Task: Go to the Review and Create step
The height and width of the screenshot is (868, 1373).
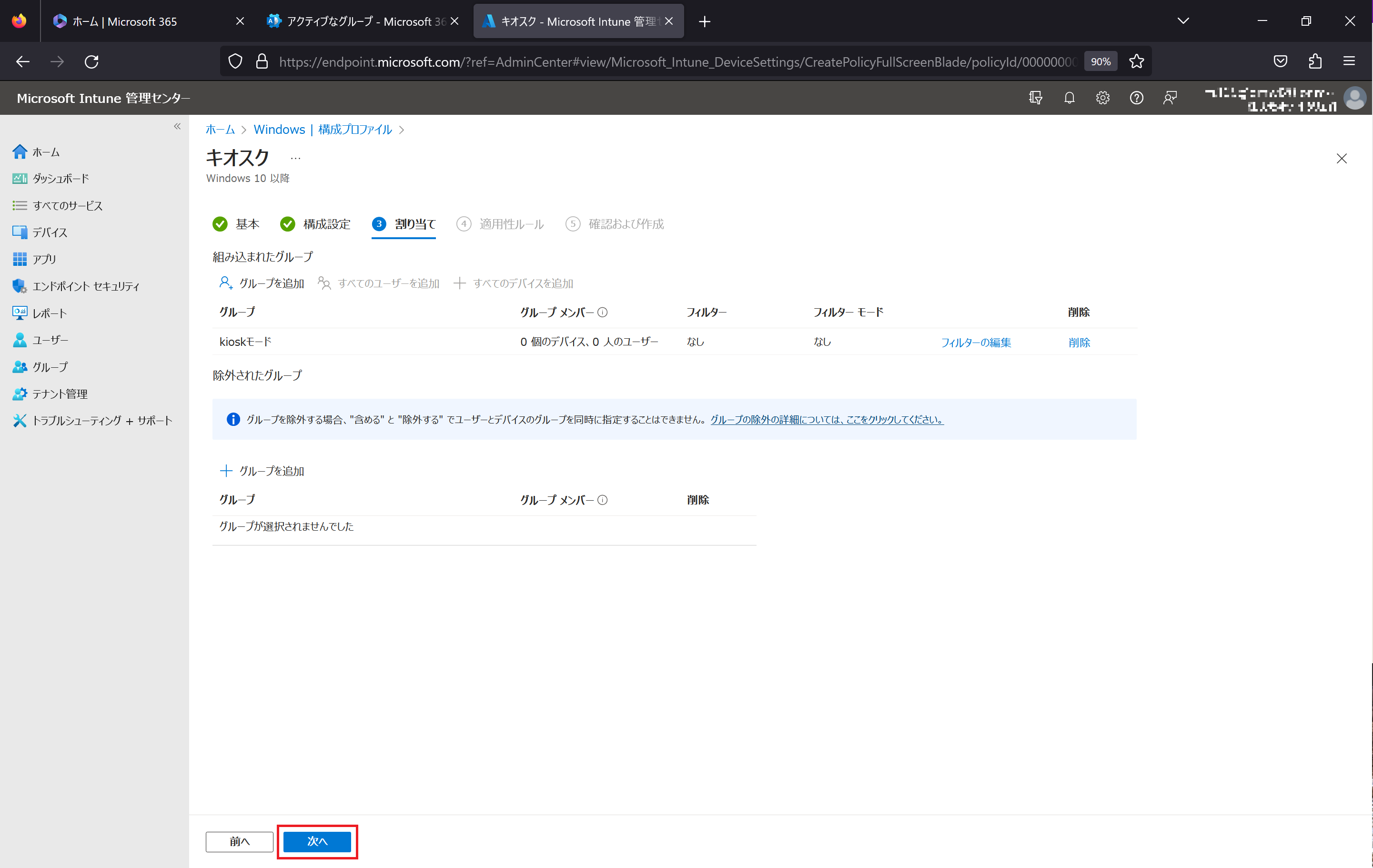Action: click(615, 224)
